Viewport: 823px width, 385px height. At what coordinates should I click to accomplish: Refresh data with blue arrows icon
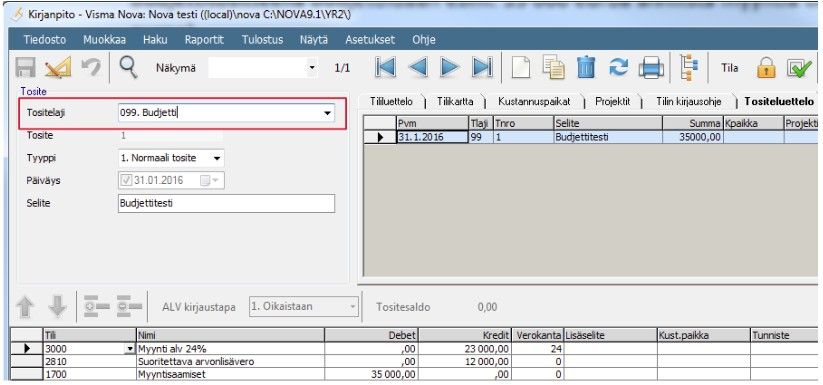coord(618,68)
